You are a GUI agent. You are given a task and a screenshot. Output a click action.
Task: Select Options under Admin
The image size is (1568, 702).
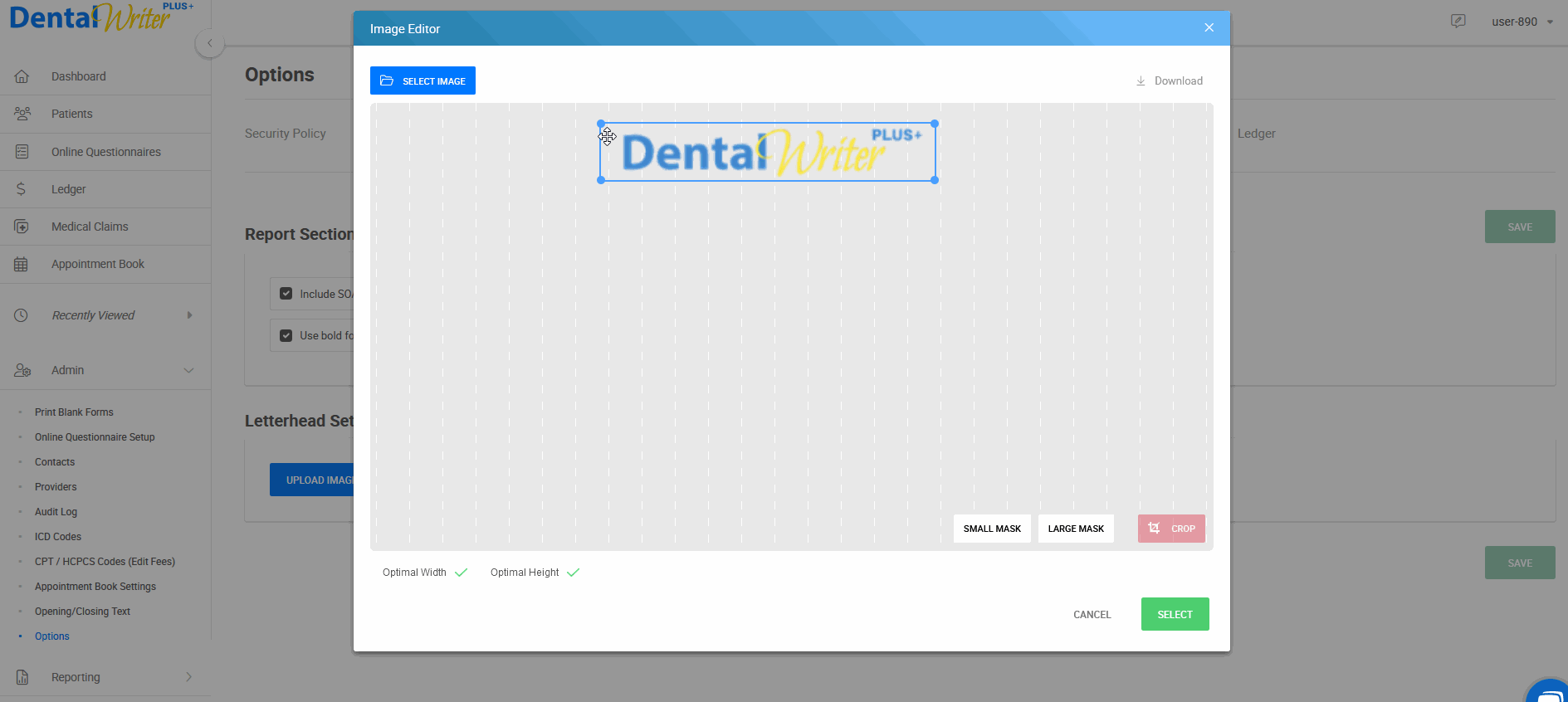(51, 636)
